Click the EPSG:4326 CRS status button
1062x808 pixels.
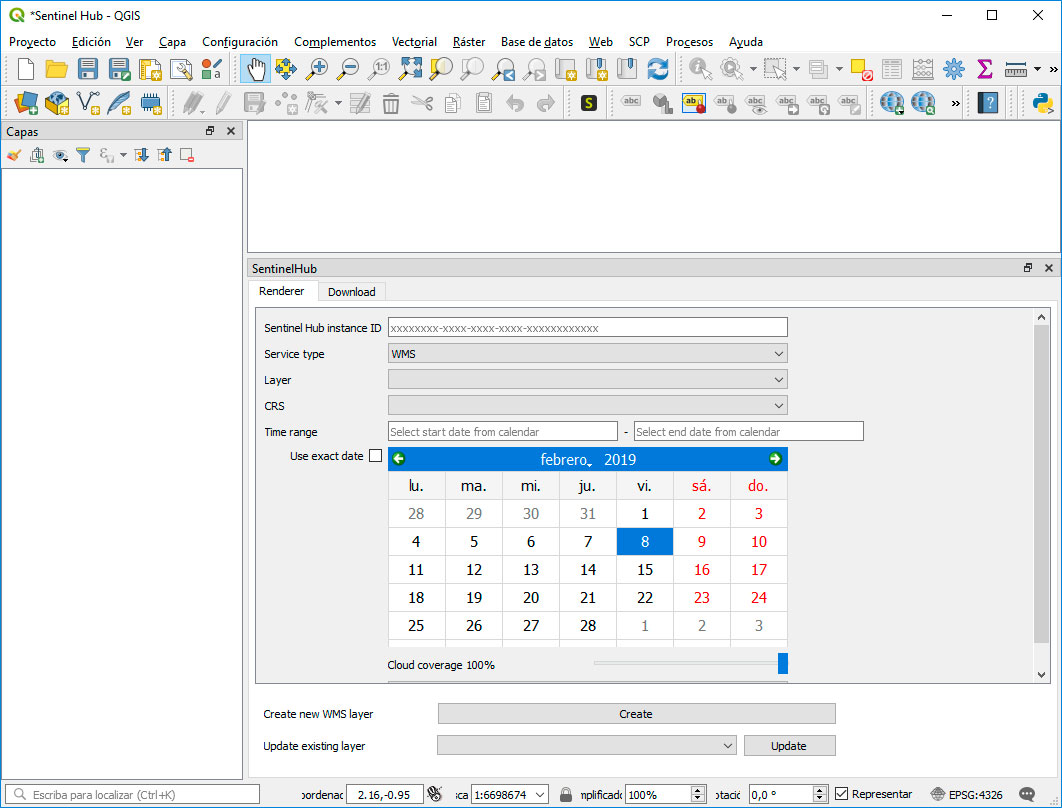pyautogui.click(x=967, y=794)
